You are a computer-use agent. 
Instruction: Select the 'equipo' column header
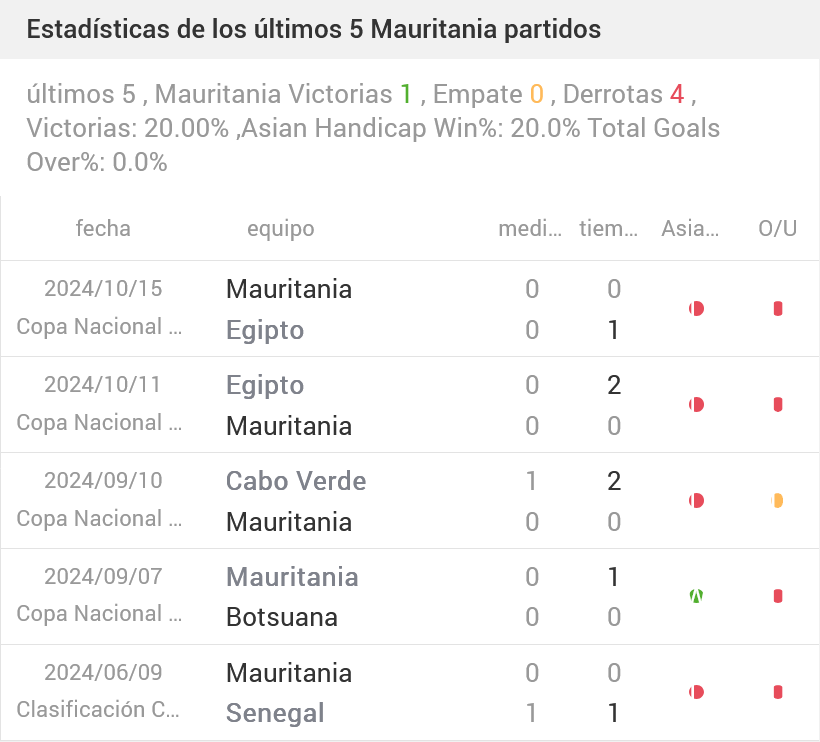click(281, 229)
